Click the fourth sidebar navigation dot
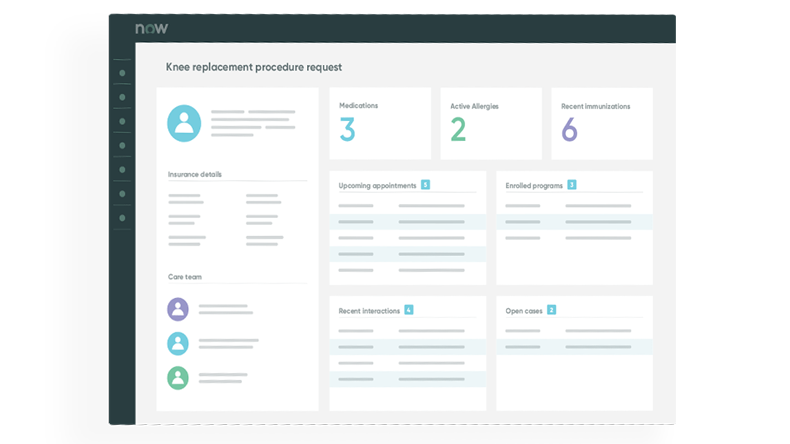790x444 pixels. point(122,145)
